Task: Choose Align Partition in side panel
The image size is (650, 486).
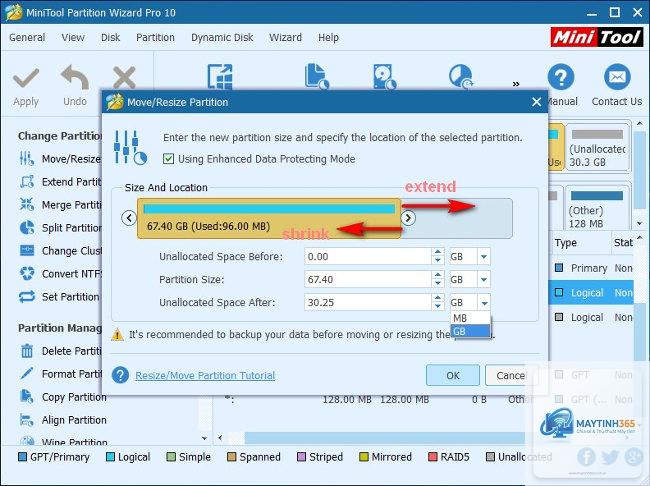Action: coord(63,420)
